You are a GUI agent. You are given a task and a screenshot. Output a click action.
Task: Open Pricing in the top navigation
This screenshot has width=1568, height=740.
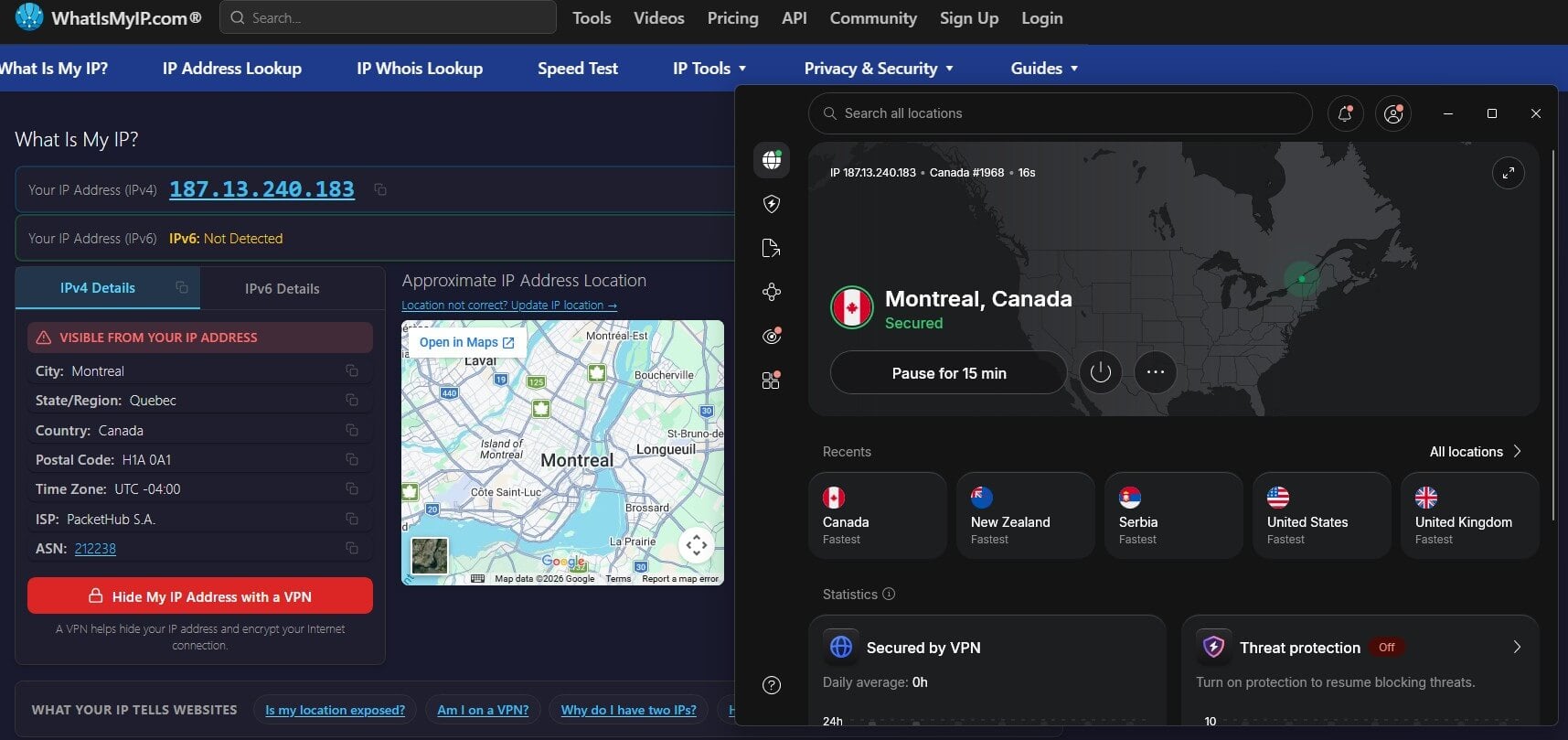[733, 18]
